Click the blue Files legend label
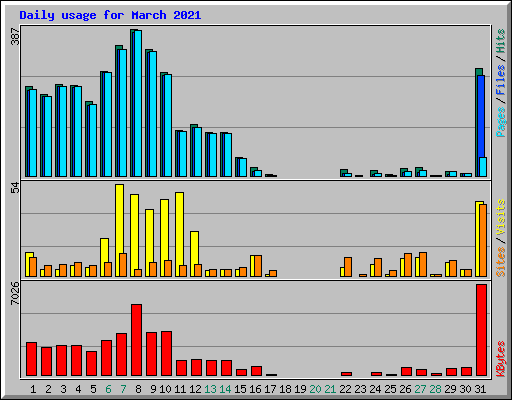This screenshot has height=400, width=512. tap(501, 79)
